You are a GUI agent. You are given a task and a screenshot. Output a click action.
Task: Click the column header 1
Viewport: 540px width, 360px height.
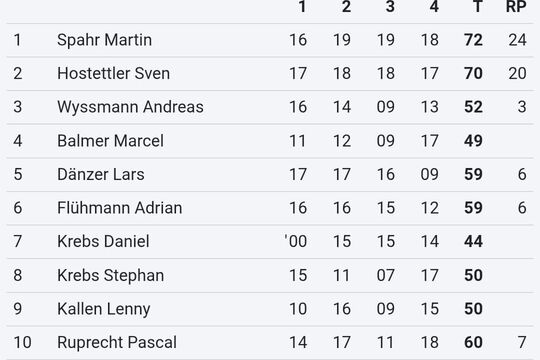[302, 7]
